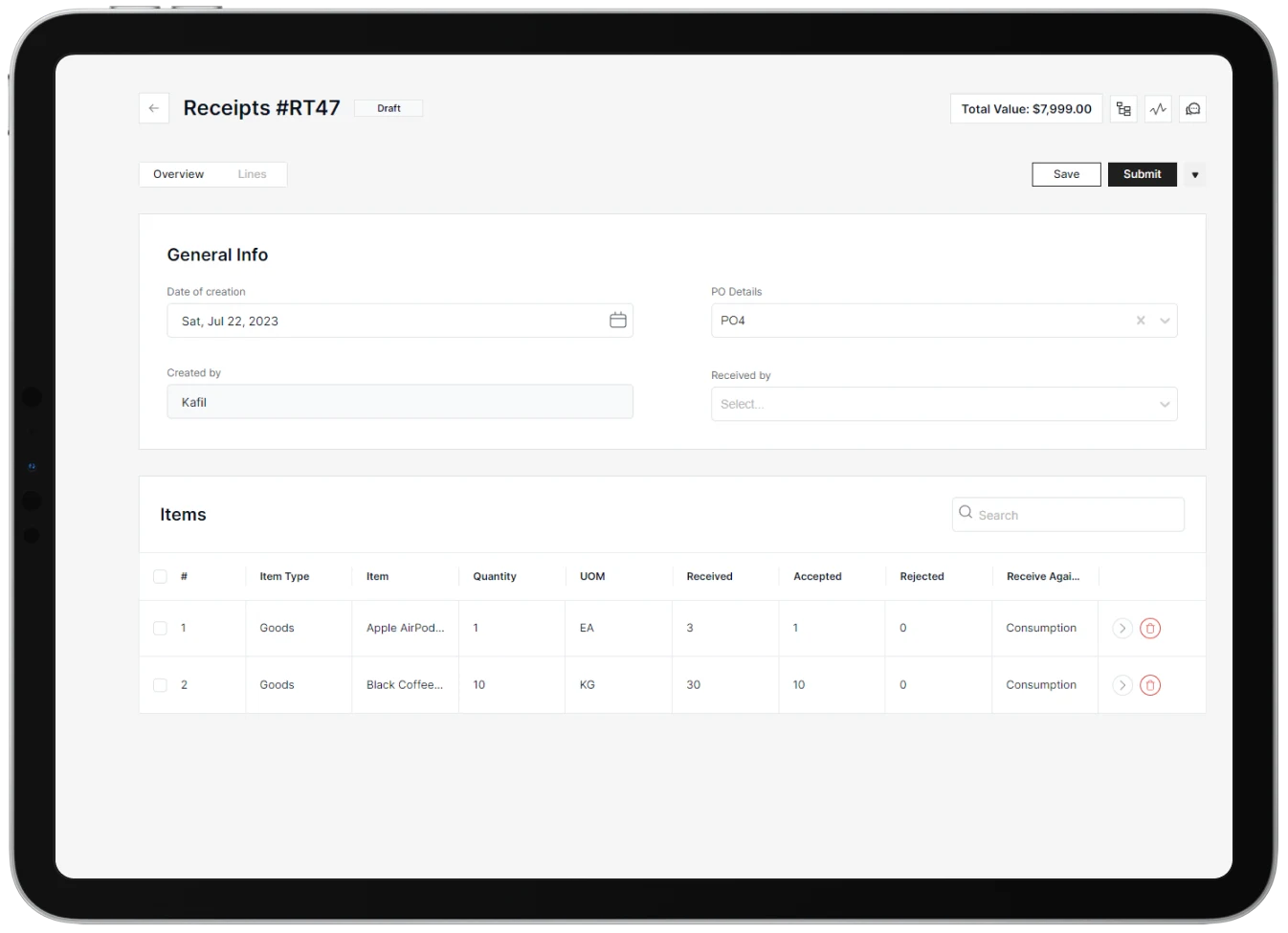
Task: Click the Rejected column header
Action: tap(922, 576)
